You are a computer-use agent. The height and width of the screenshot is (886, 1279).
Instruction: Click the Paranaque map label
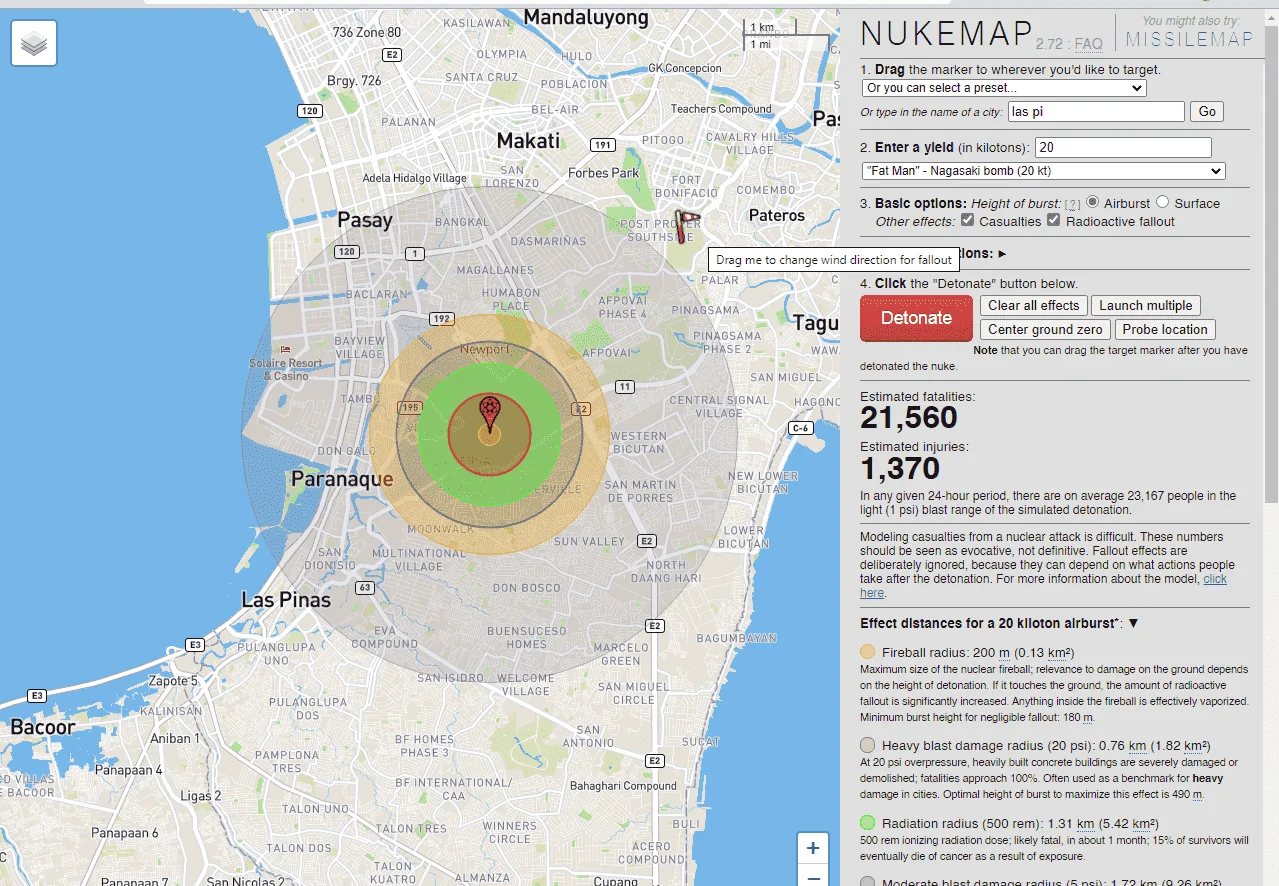[x=342, y=479]
